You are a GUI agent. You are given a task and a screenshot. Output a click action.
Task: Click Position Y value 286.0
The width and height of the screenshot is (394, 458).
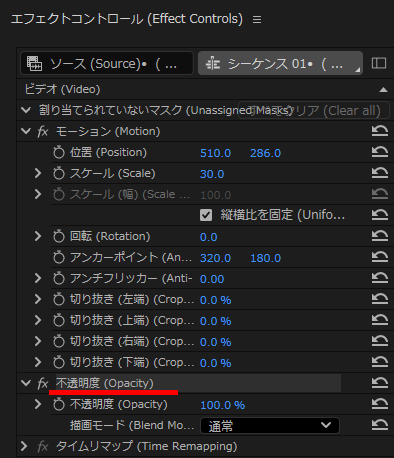265,153
